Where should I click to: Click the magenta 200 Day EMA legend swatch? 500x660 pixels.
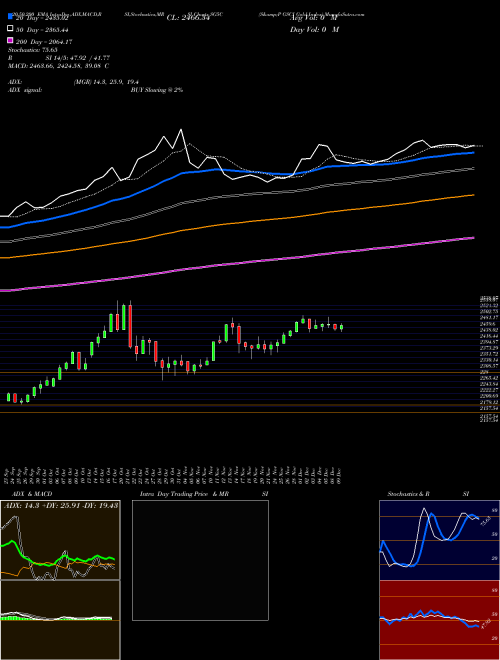point(11,40)
